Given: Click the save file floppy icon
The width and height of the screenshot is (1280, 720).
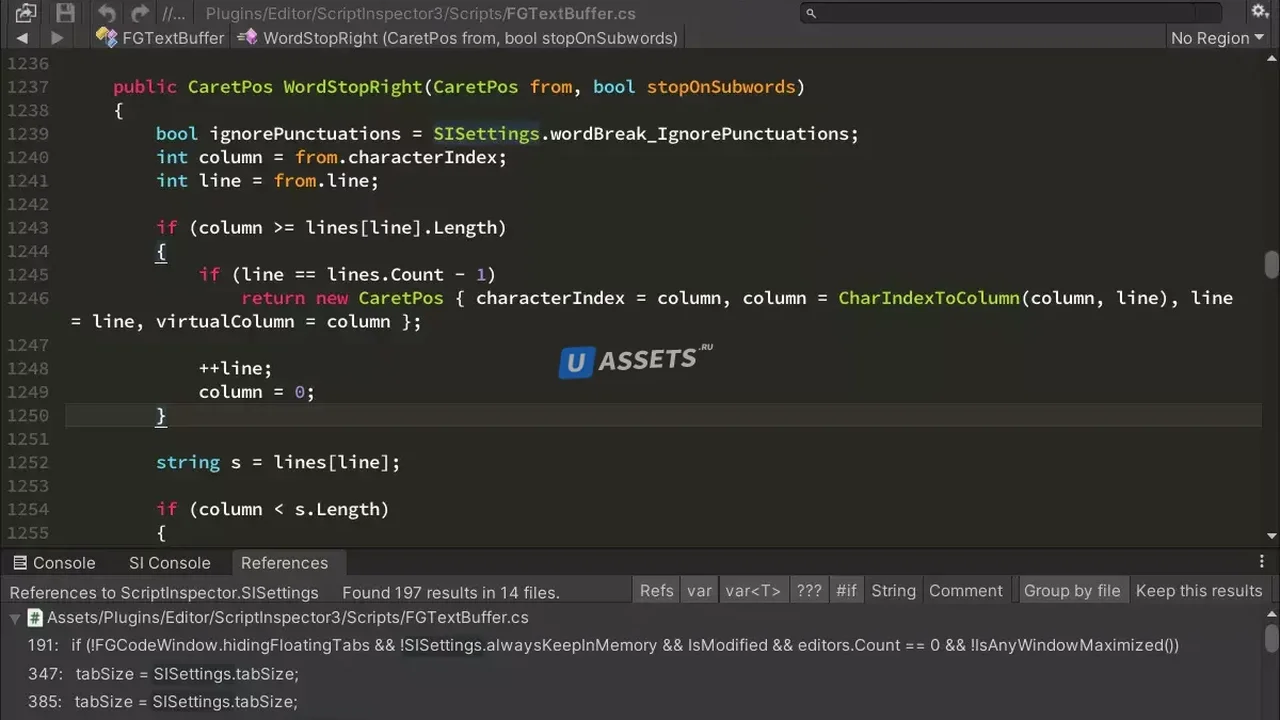Looking at the screenshot, I should pyautogui.click(x=65, y=13).
